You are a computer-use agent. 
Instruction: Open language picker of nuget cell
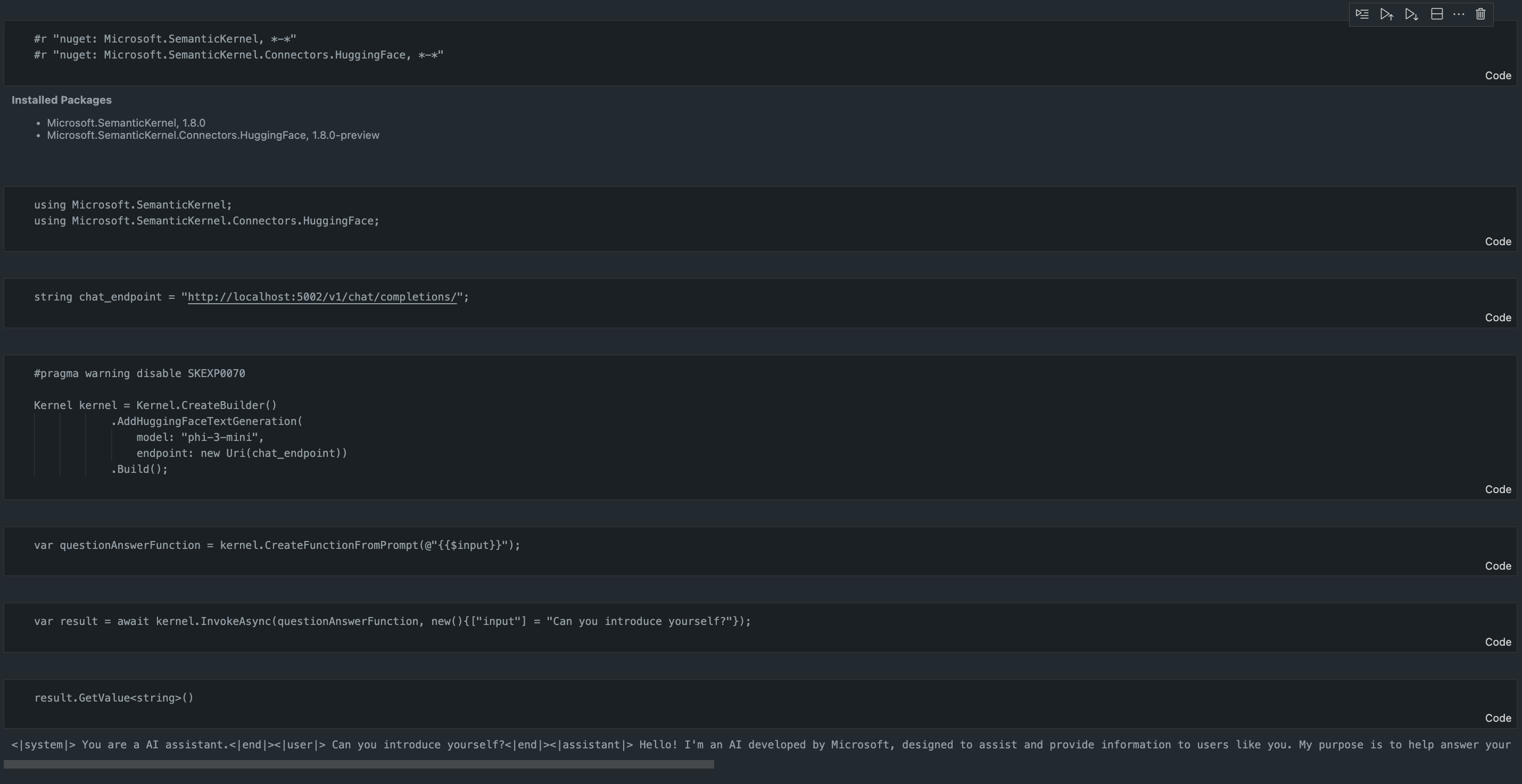pyautogui.click(x=1498, y=76)
